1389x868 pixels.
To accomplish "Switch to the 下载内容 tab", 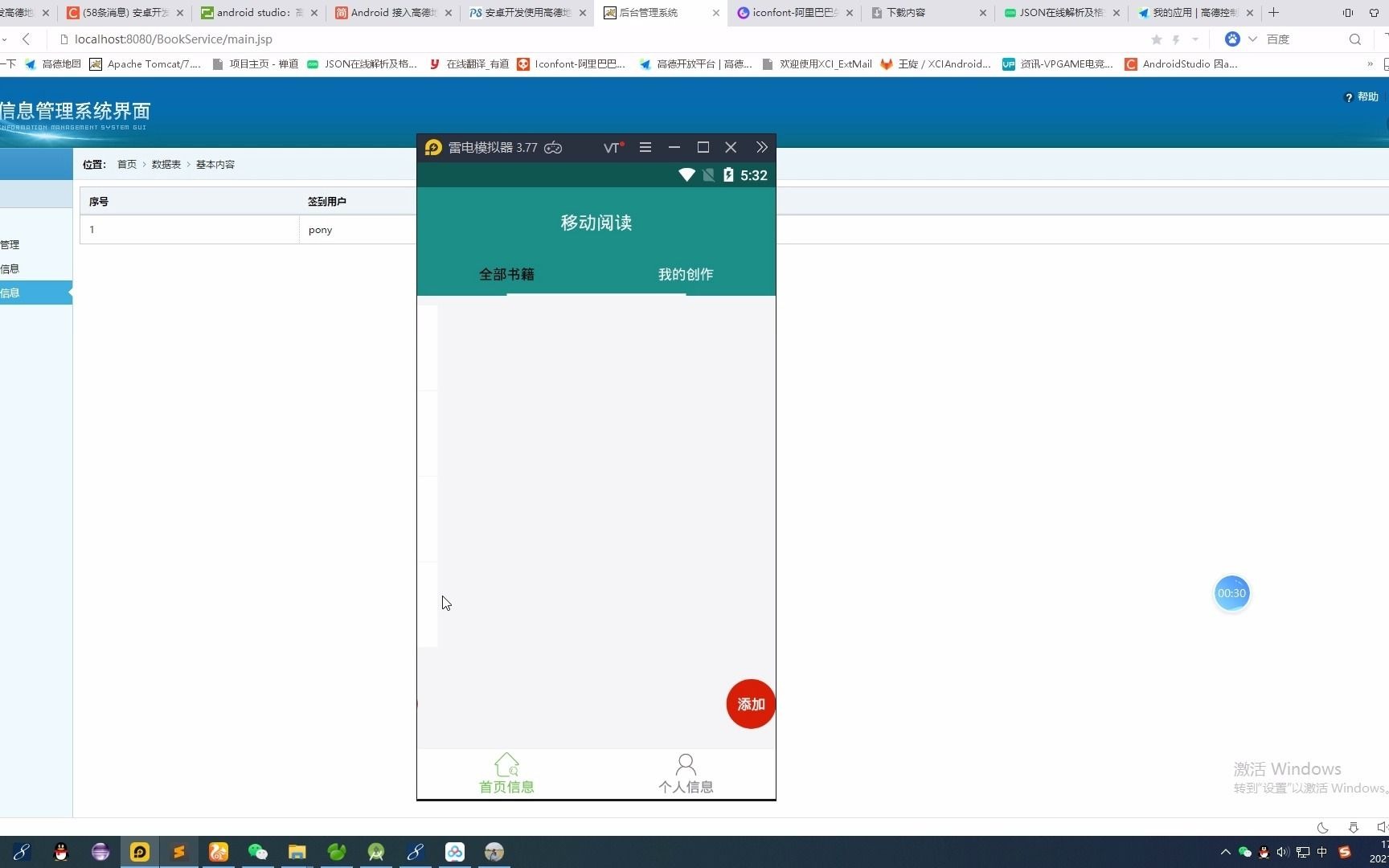I will point(928,12).
